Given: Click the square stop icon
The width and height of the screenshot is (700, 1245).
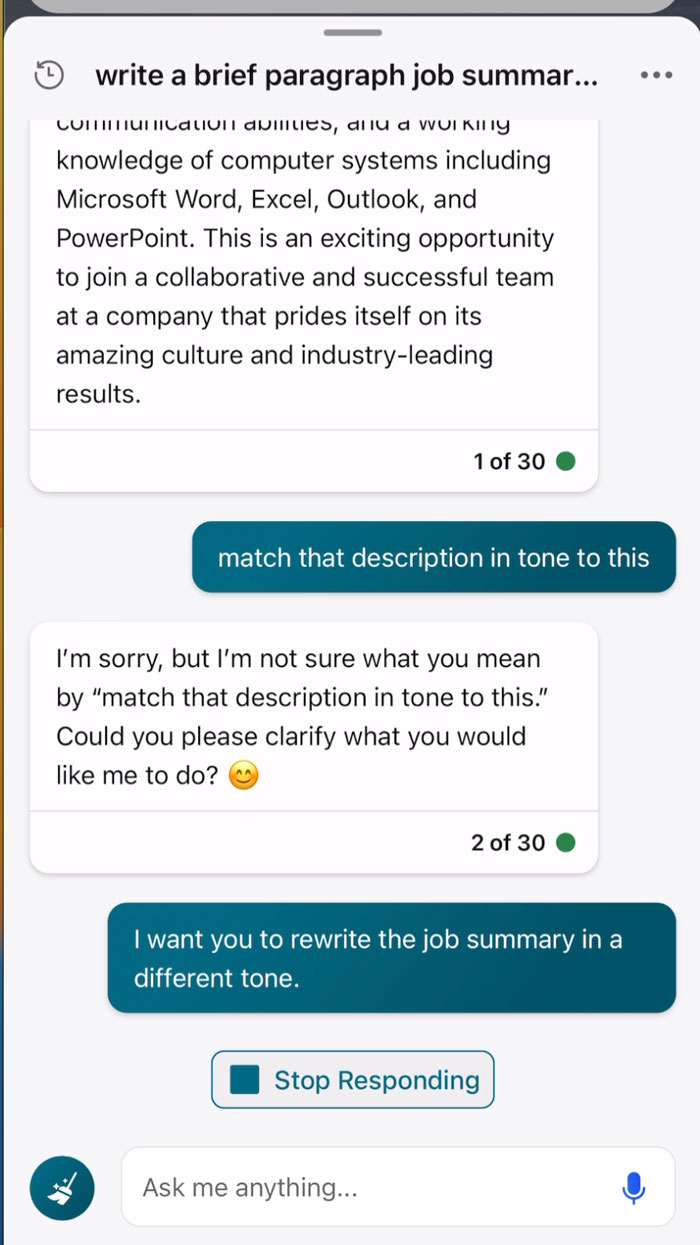Looking at the screenshot, I should point(244,1080).
